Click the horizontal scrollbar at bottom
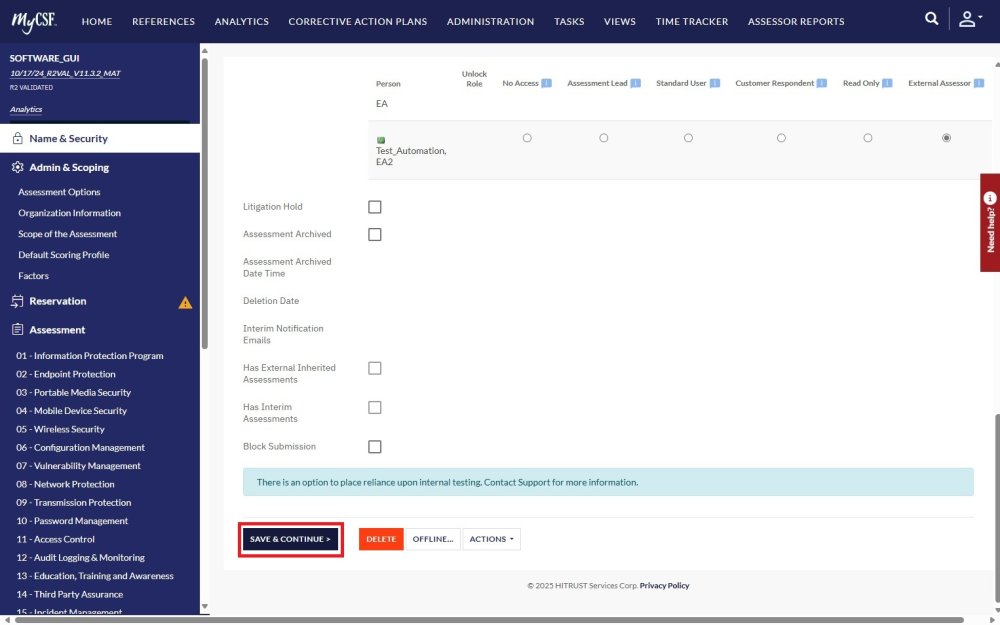The height and width of the screenshot is (625, 1000). [489, 620]
